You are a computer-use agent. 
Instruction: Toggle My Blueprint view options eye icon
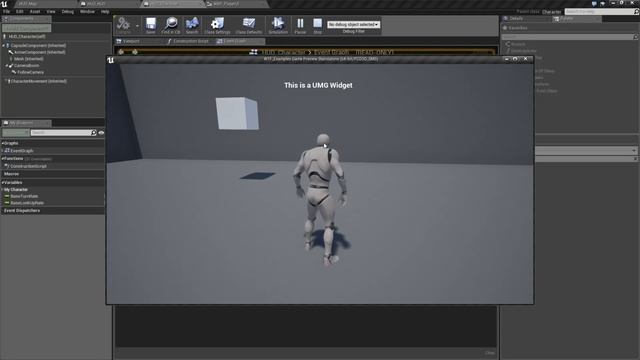point(101,133)
